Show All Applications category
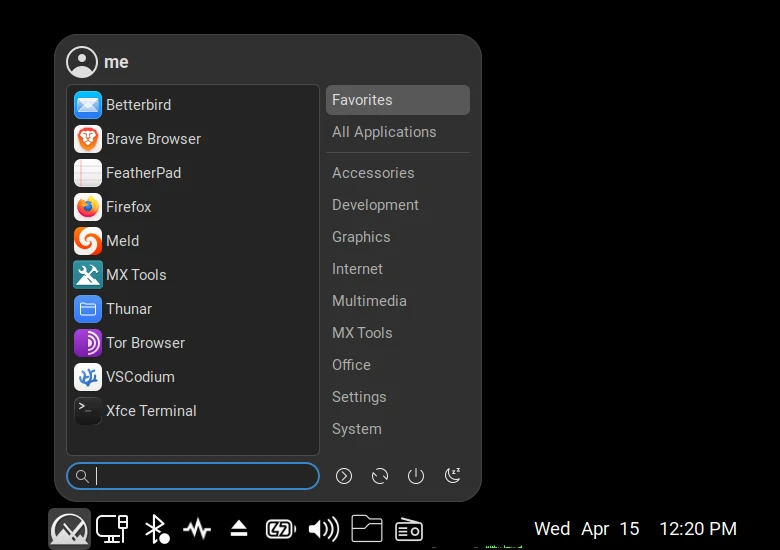The image size is (780, 550). point(398,132)
